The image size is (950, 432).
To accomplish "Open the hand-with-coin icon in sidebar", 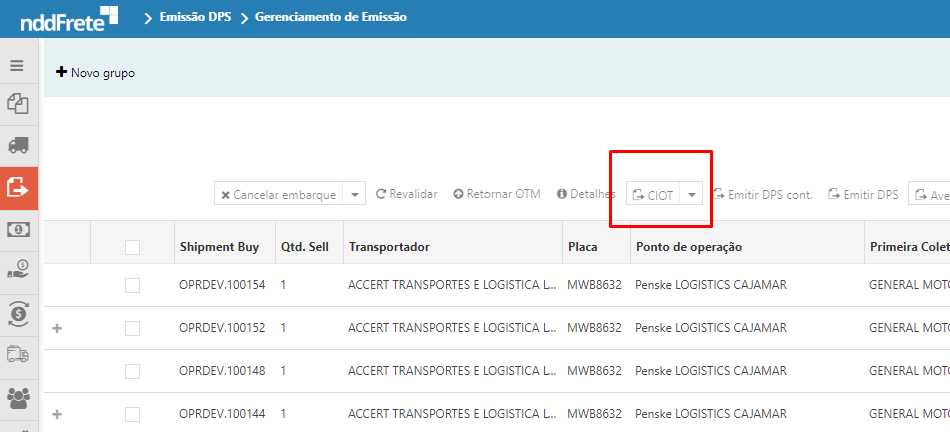I will (18, 271).
